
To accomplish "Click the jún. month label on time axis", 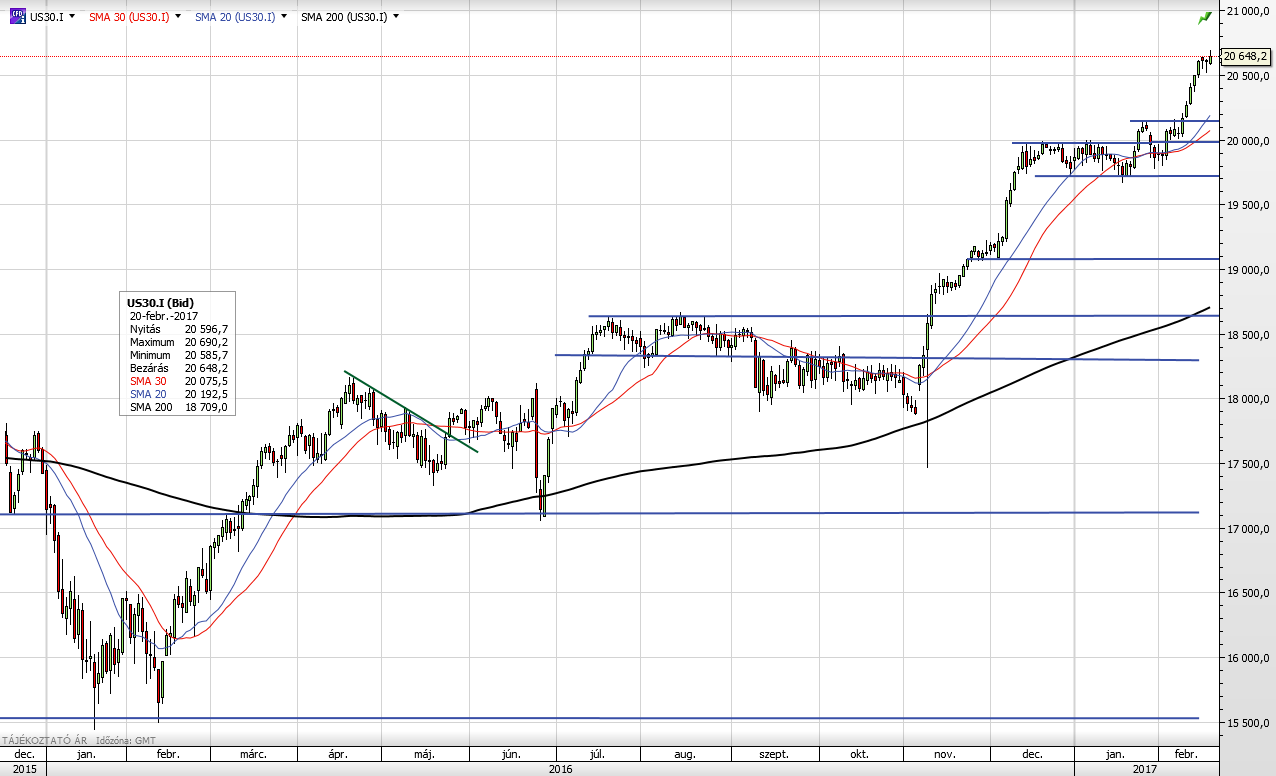I will (513, 753).
